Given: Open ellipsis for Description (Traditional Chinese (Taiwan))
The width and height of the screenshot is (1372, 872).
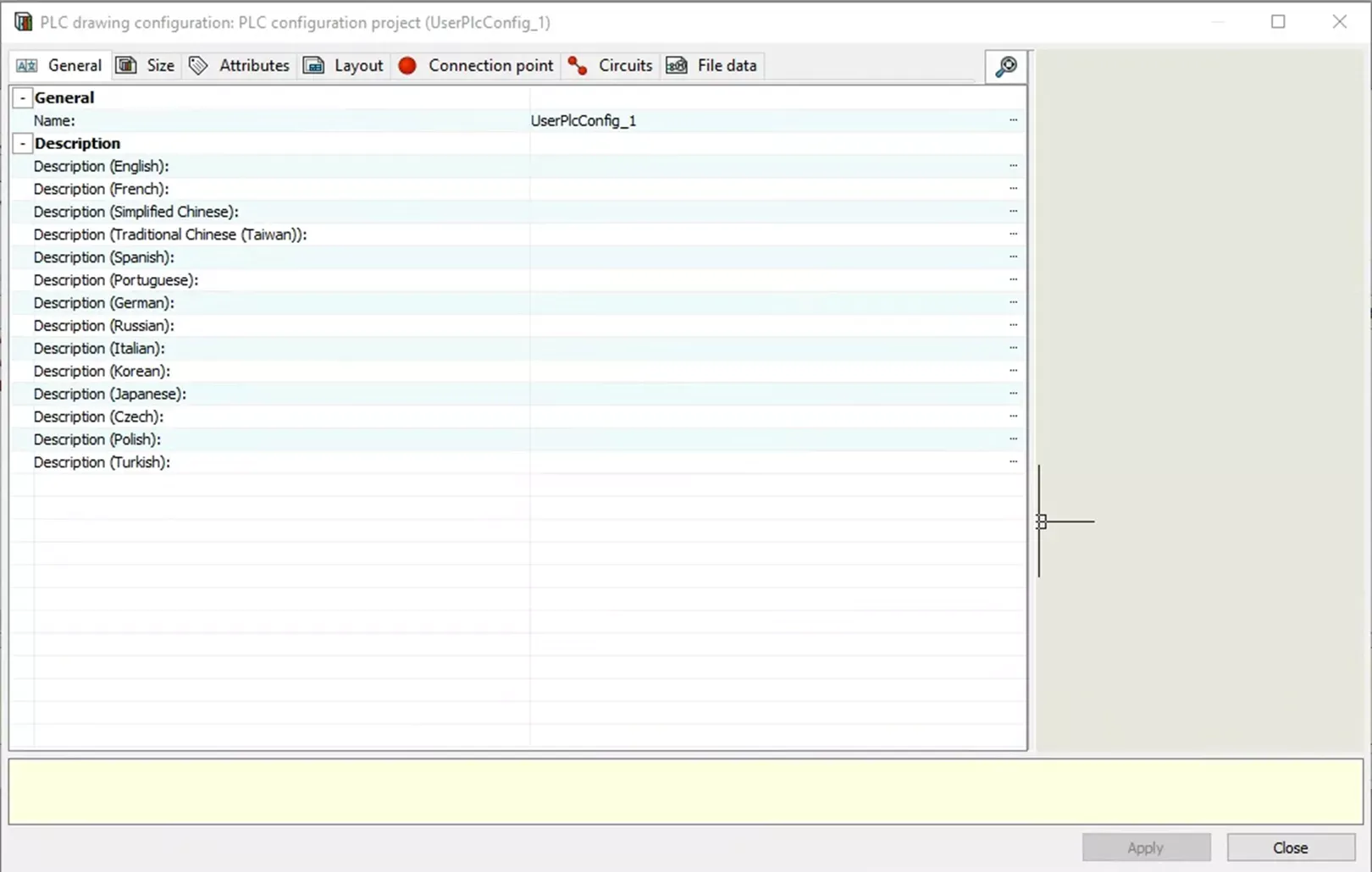Looking at the screenshot, I should tap(1013, 235).
